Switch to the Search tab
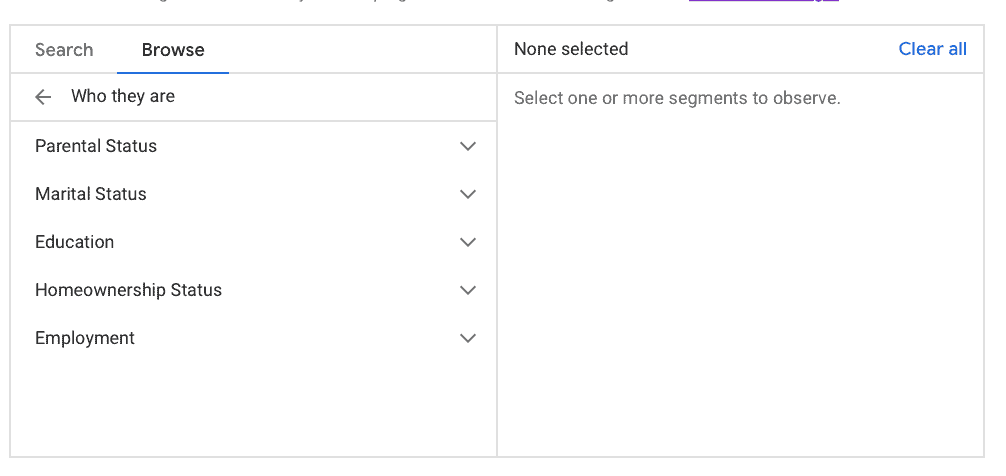Image resolution: width=1006 pixels, height=476 pixels. pos(64,50)
